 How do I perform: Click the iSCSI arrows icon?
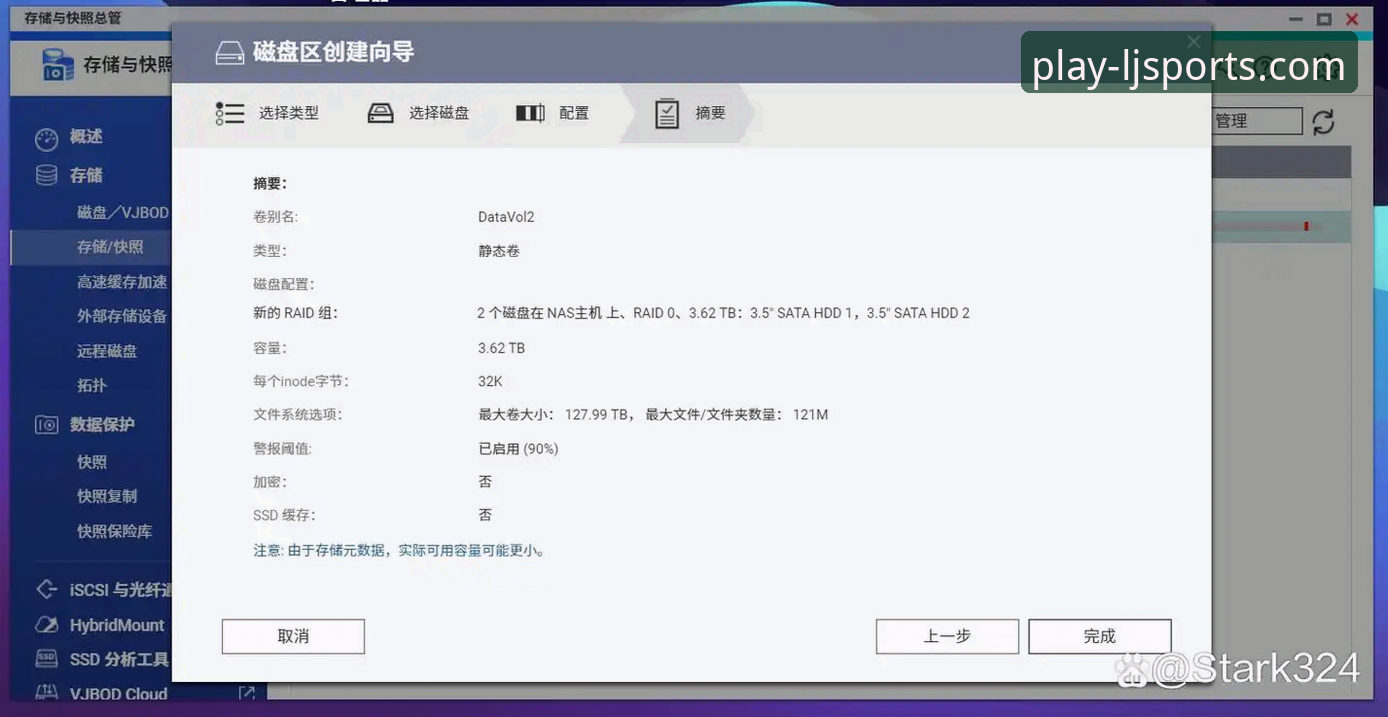(47, 590)
